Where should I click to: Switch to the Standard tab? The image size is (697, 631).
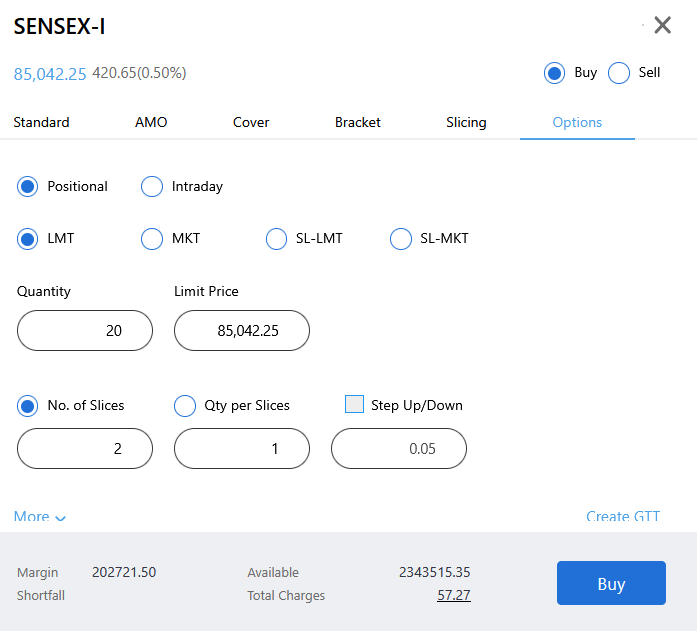tap(41, 122)
